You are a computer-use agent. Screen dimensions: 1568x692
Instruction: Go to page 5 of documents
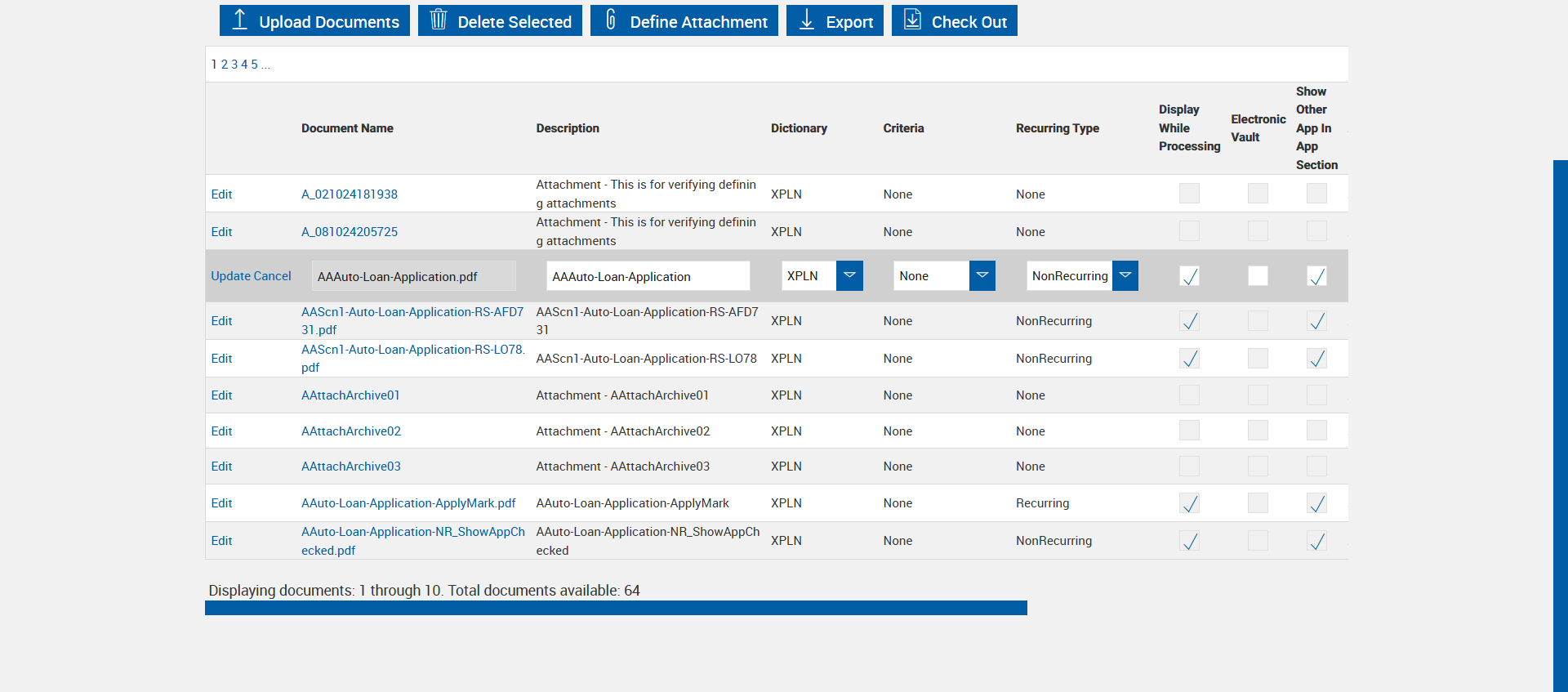[x=254, y=65]
